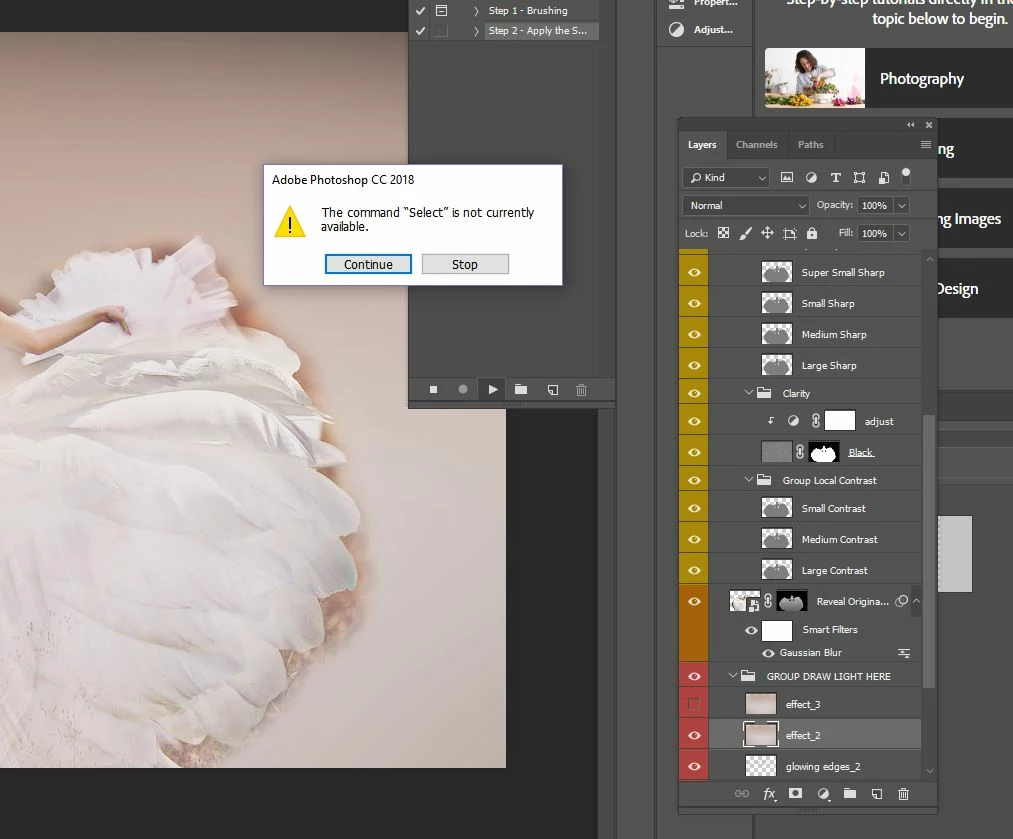The height and width of the screenshot is (839, 1013).
Task: Prevent artboard auto-nesting lock icon
Action: [x=789, y=234]
